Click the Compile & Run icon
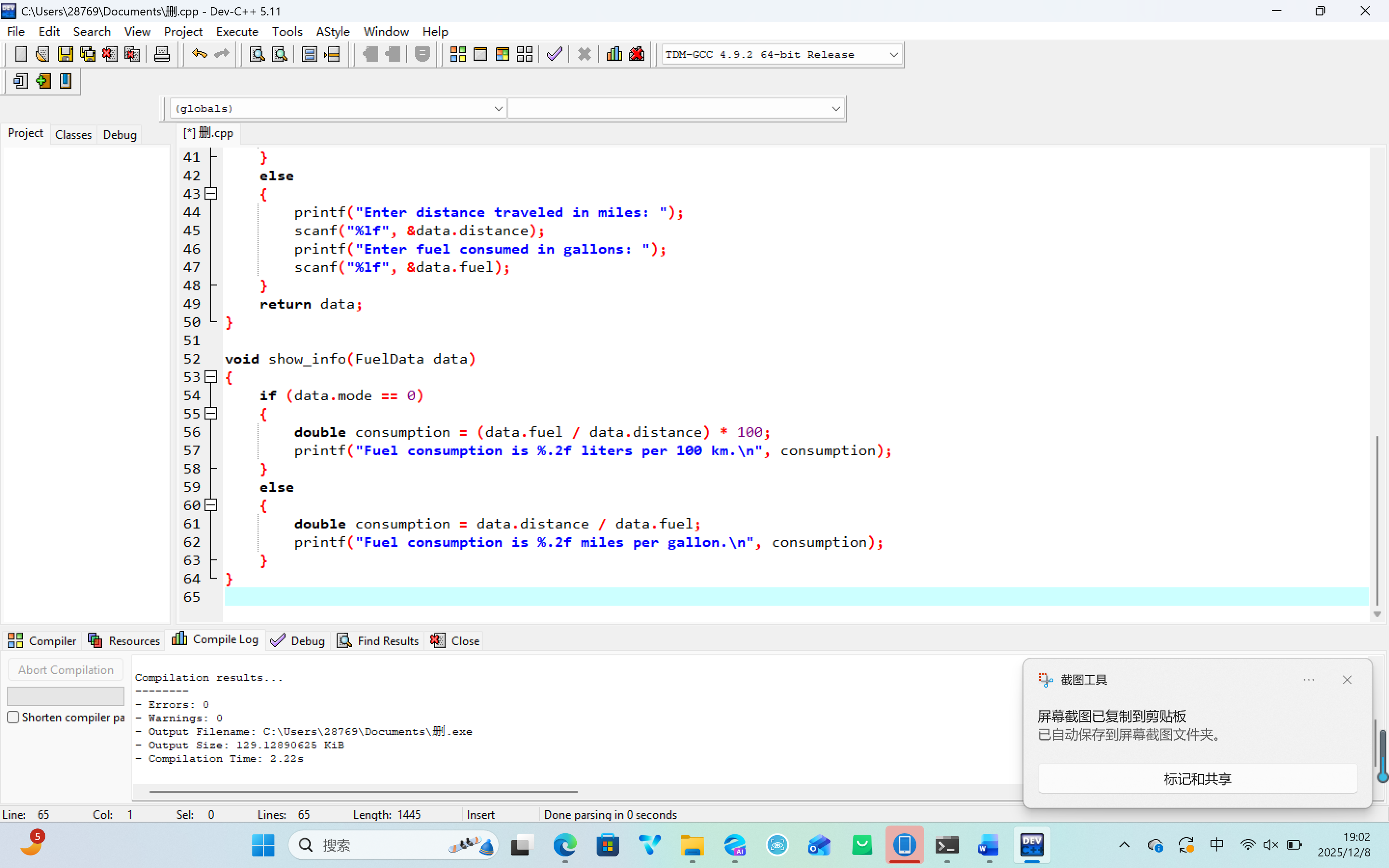 502,54
